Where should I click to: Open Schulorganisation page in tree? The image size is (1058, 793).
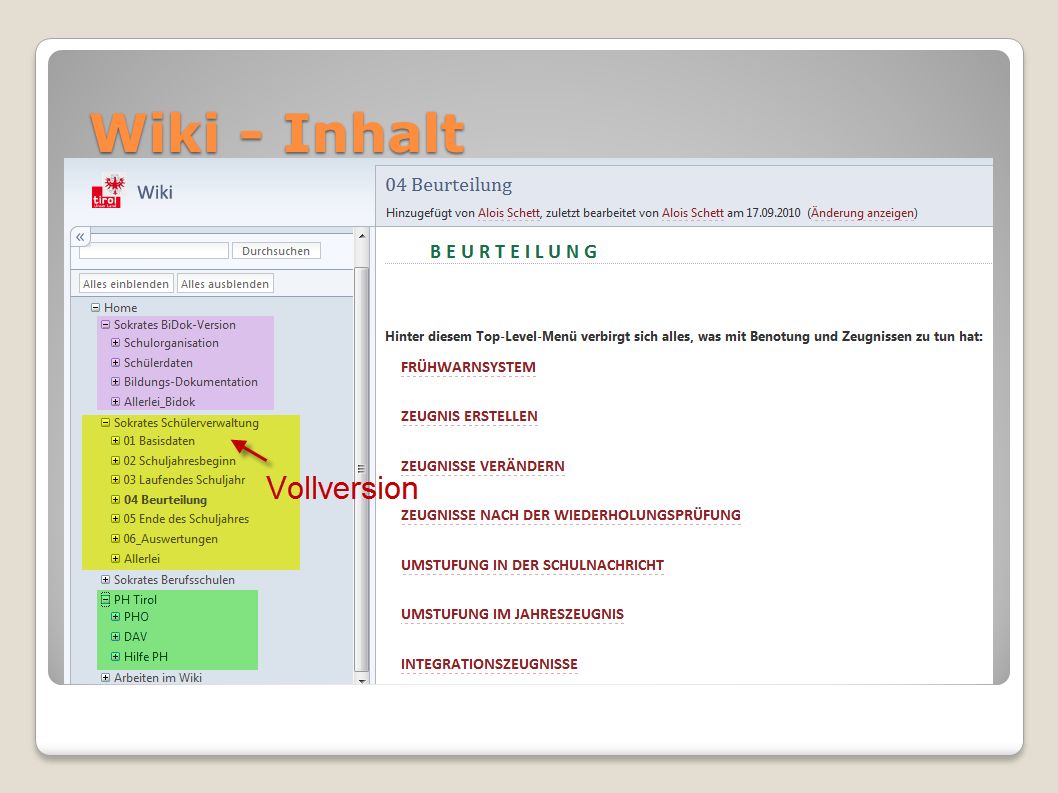click(171, 343)
